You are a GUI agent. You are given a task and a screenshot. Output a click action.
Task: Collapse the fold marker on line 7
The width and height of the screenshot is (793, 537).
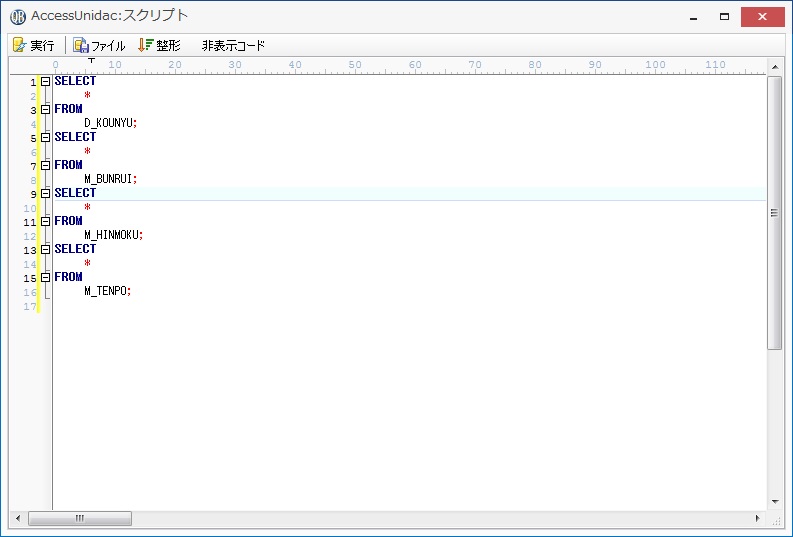click(46, 165)
